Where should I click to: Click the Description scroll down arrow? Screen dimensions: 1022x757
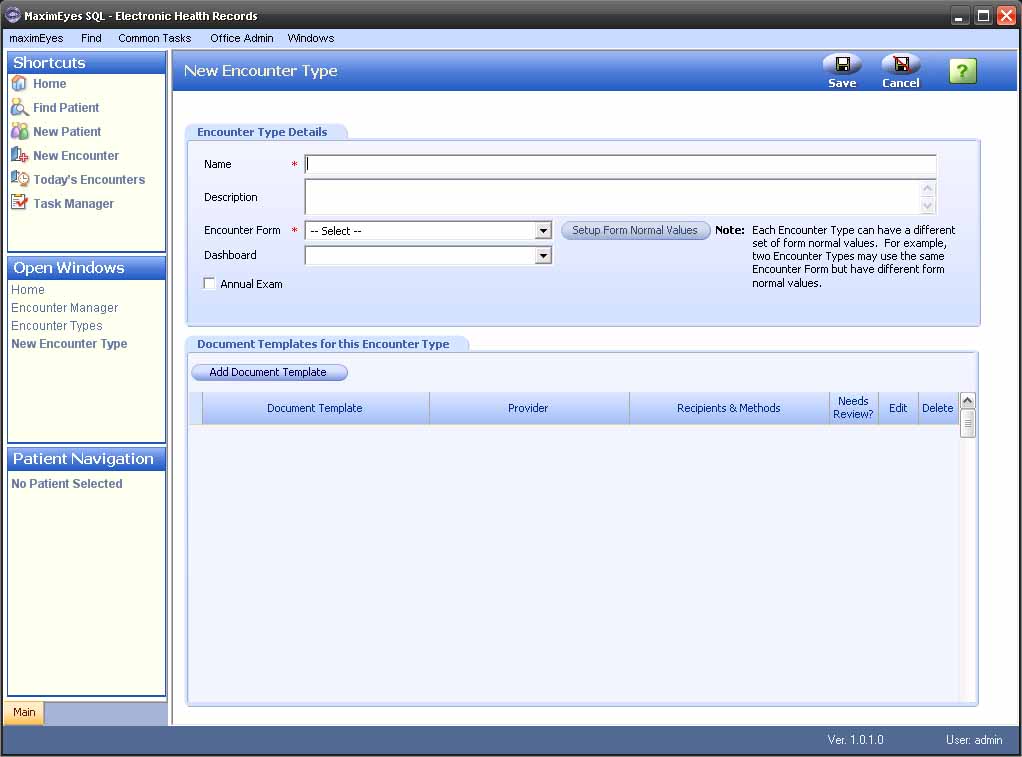click(x=928, y=206)
